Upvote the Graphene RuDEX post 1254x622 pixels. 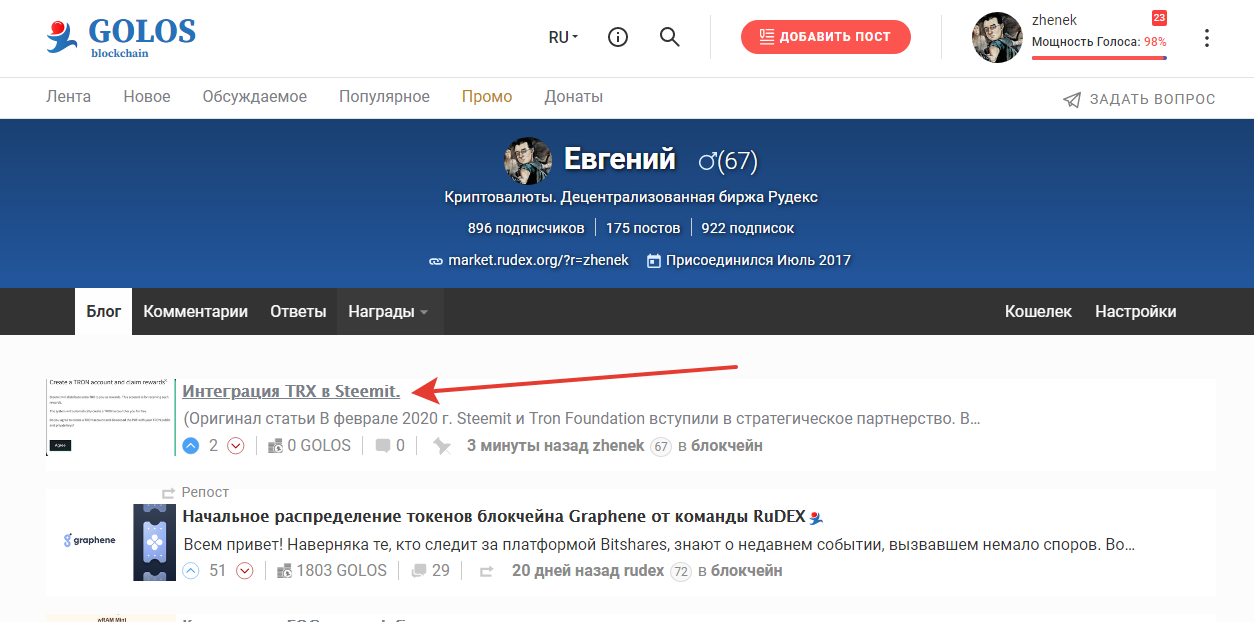[191, 571]
